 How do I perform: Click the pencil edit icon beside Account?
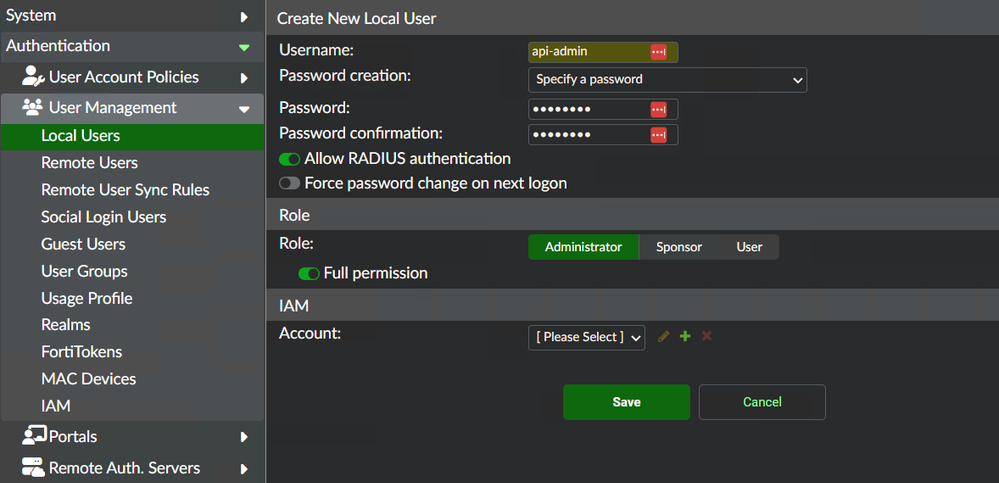click(x=664, y=337)
